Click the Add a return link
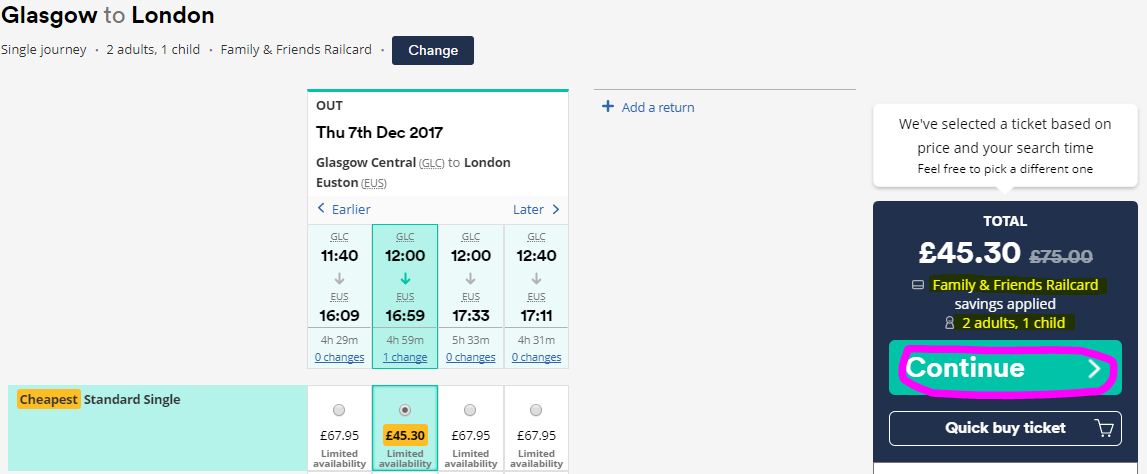 point(657,108)
